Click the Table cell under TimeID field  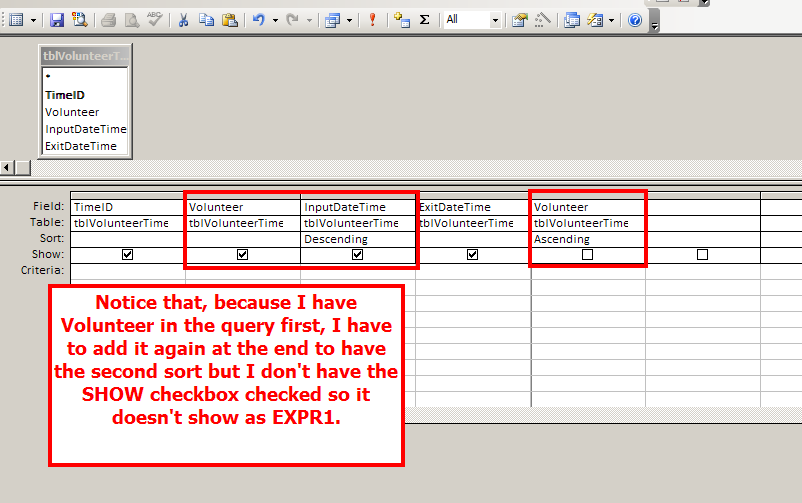pos(128,223)
